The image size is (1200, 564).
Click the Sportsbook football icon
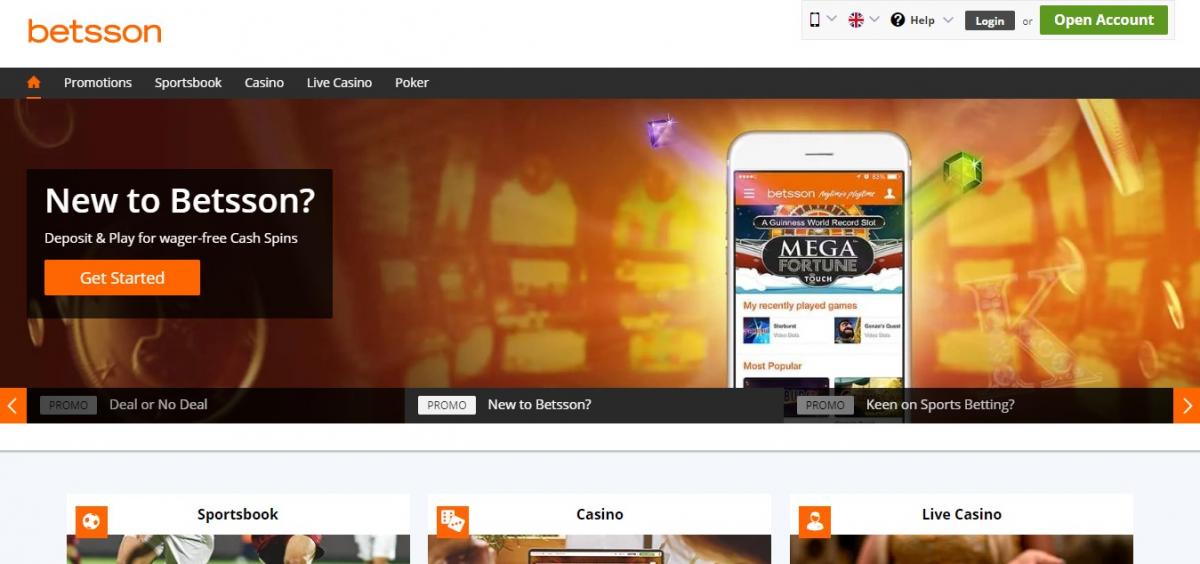pyautogui.click(x=91, y=521)
